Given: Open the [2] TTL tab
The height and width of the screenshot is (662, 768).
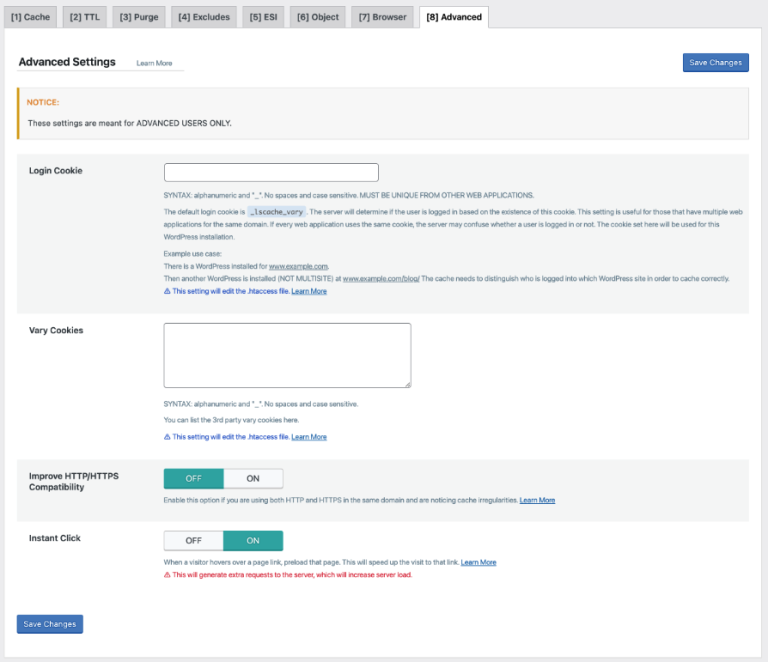Looking at the screenshot, I should click(85, 17).
